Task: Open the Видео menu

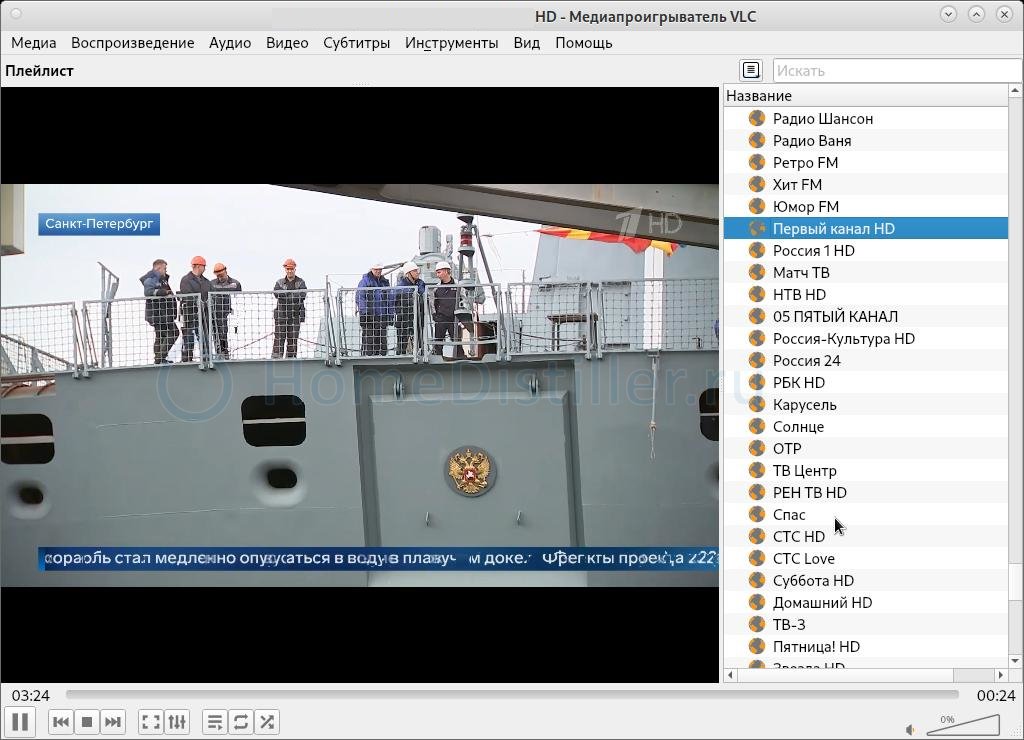Action: 287,43
